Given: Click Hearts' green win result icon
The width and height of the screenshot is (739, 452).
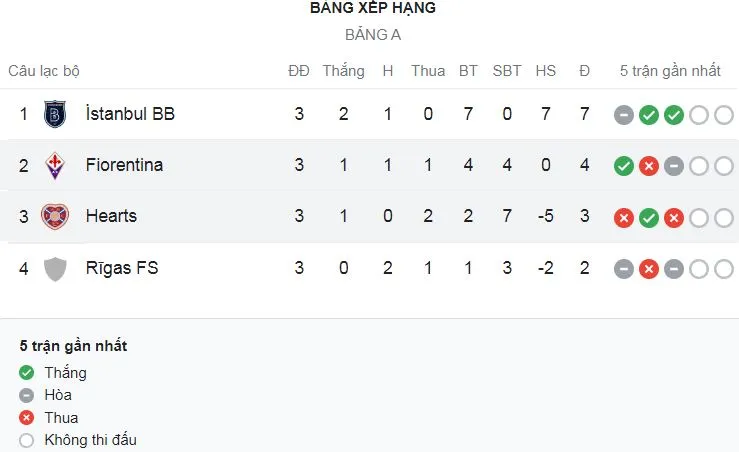Looking at the screenshot, I should [x=649, y=217].
